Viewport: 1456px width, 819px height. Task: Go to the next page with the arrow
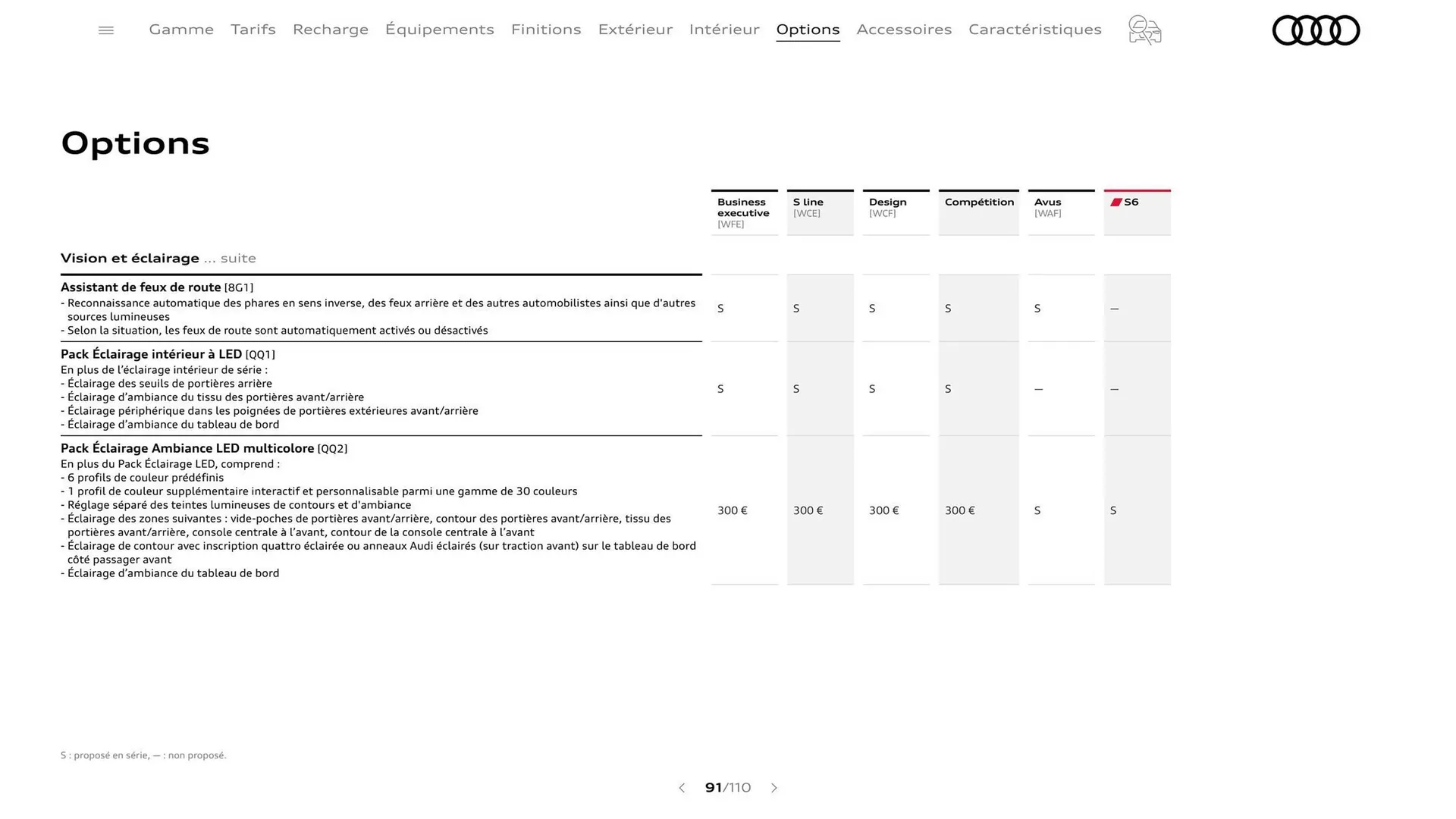click(x=774, y=788)
